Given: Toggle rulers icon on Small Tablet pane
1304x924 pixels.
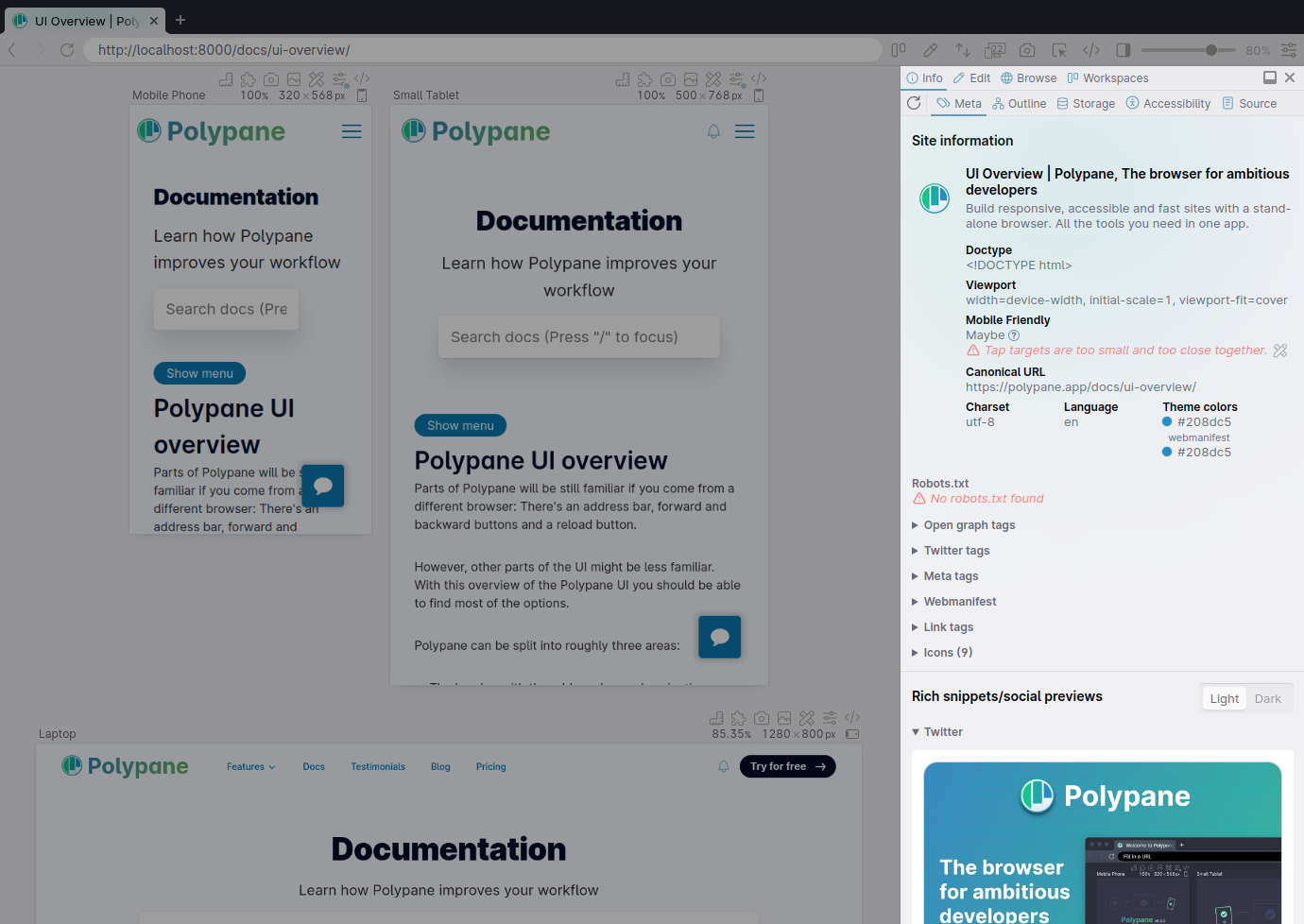Looking at the screenshot, I should tap(623, 79).
